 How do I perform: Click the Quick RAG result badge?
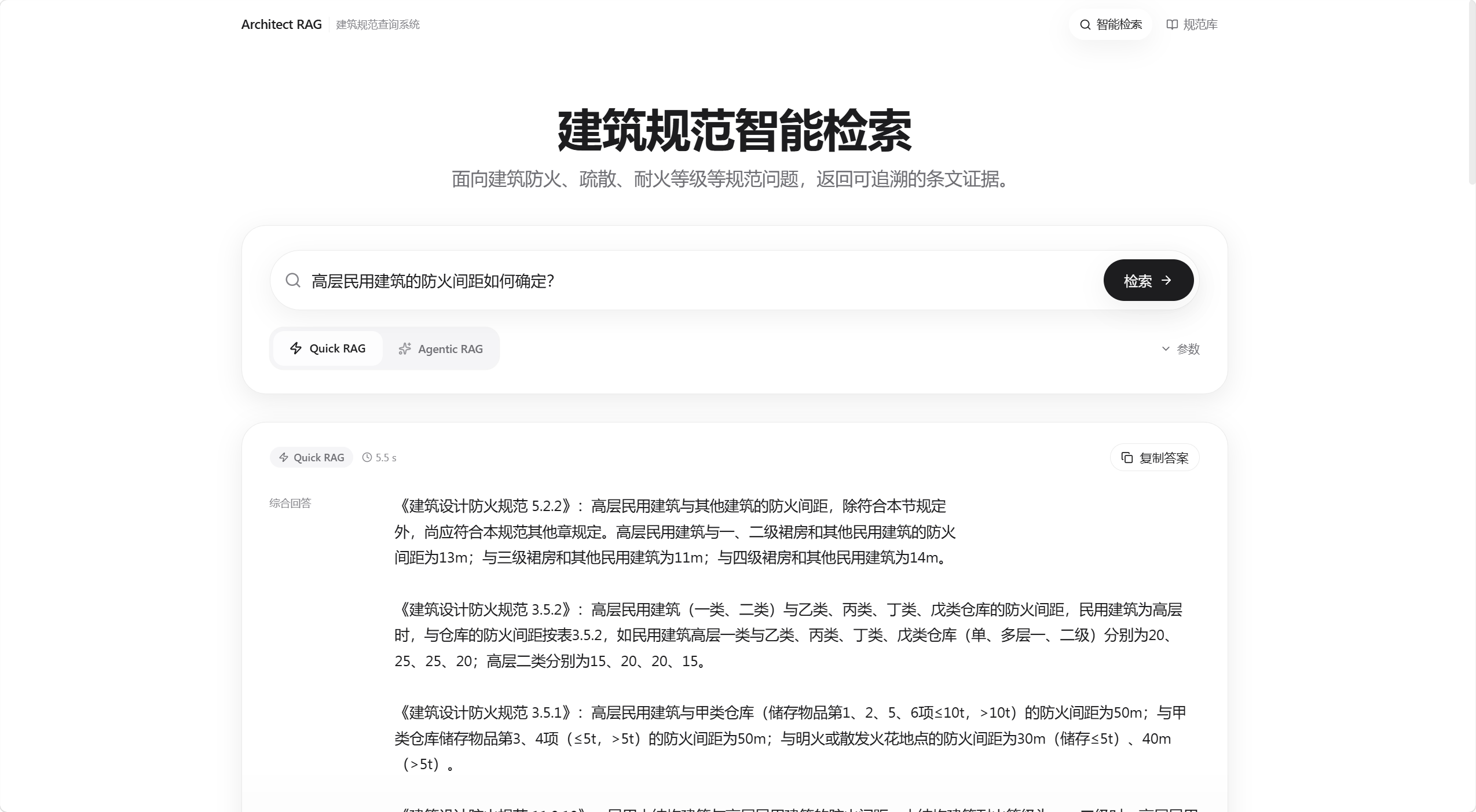(x=312, y=457)
